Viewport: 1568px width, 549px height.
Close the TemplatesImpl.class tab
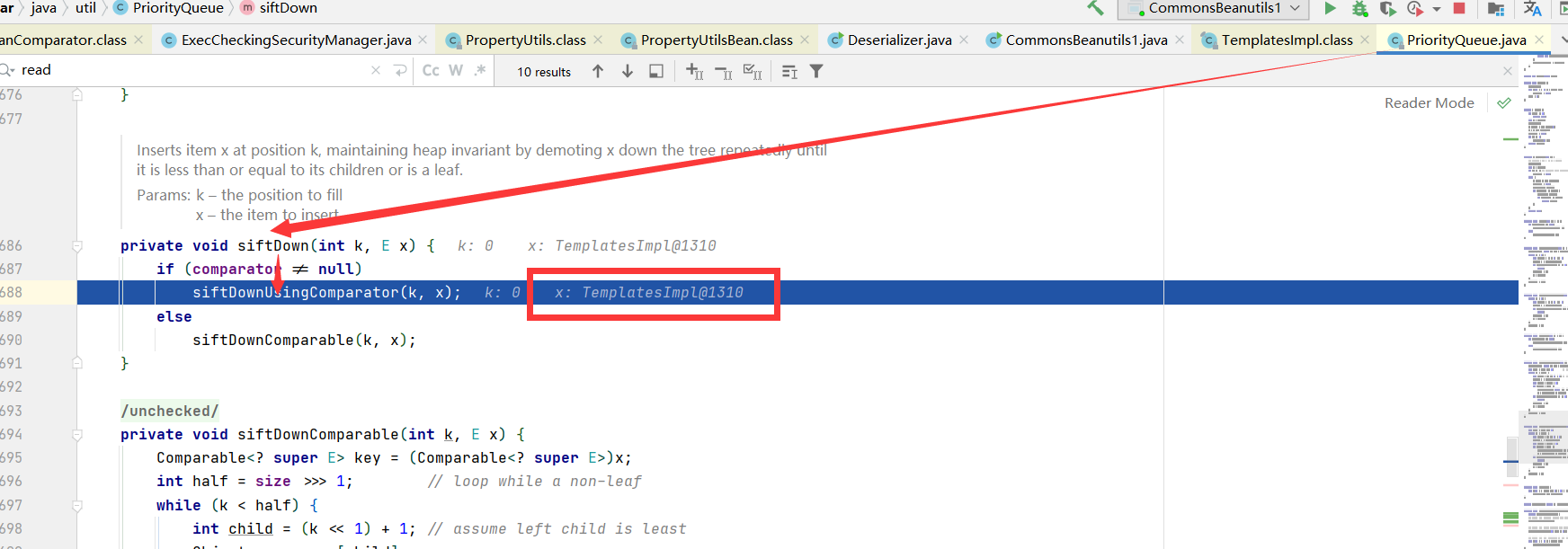coord(1365,40)
